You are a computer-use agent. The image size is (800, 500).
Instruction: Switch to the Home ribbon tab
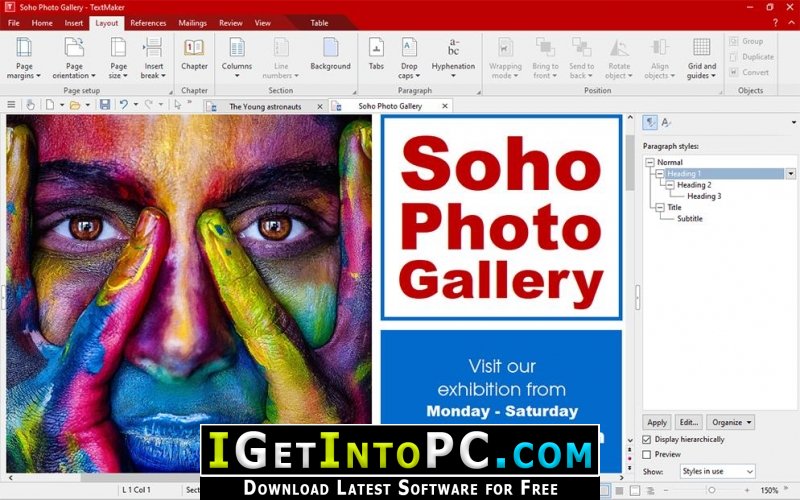[42, 23]
